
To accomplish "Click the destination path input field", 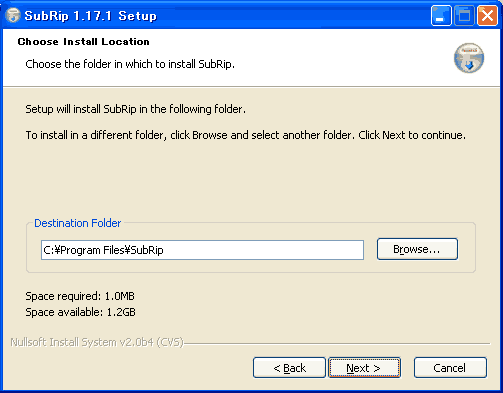I will pyautogui.click(x=202, y=250).
